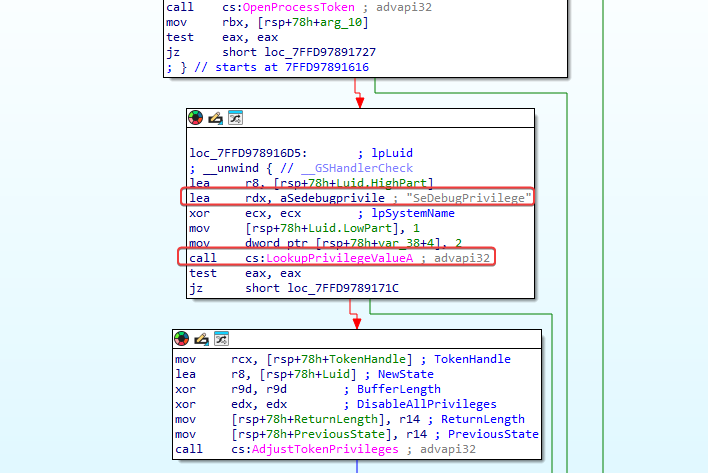Click the blue ReturnLength comment
Screen dimensions: 708x473
click(x=483, y=419)
